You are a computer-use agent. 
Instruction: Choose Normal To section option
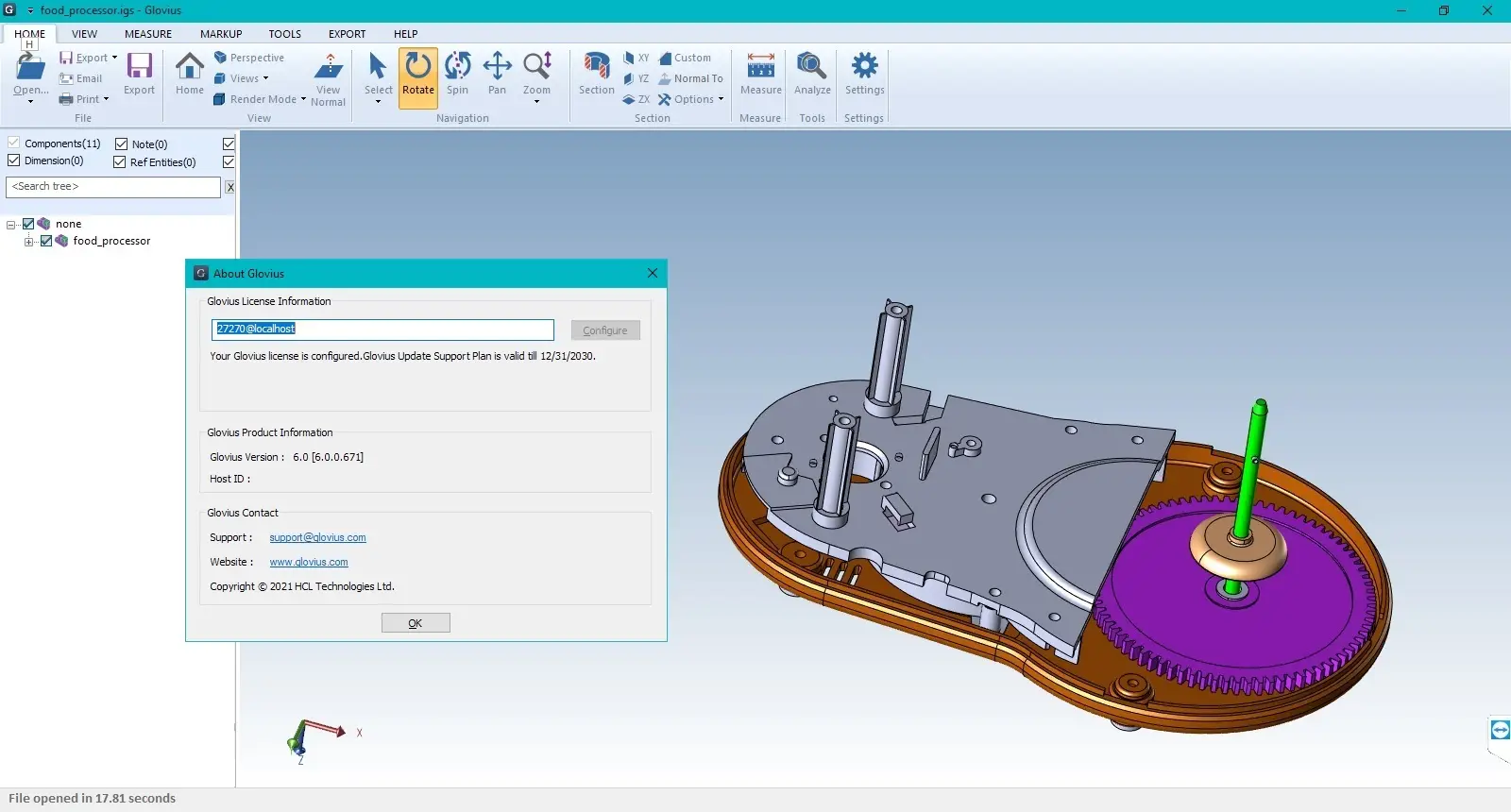pos(690,78)
